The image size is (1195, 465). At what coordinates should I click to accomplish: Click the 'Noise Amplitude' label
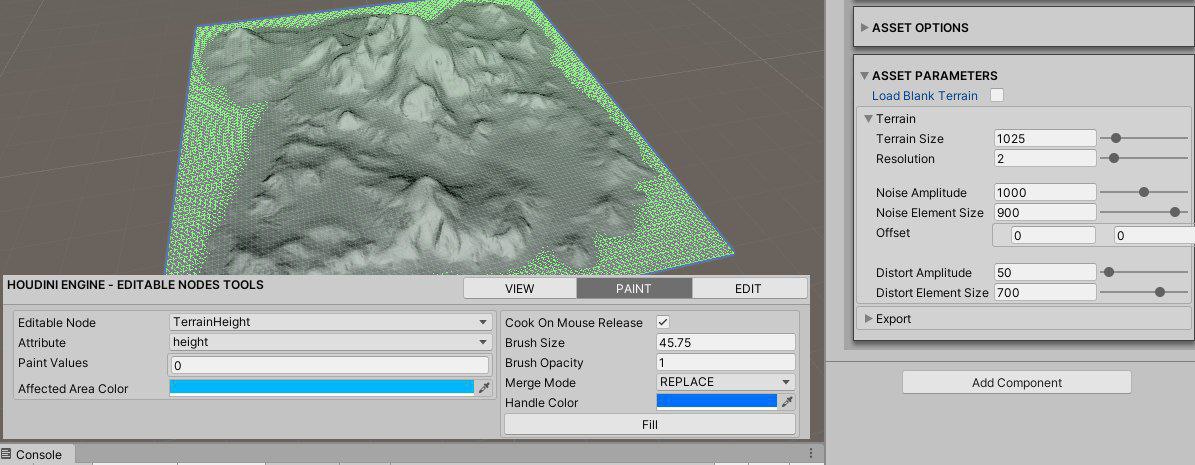pos(921,193)
